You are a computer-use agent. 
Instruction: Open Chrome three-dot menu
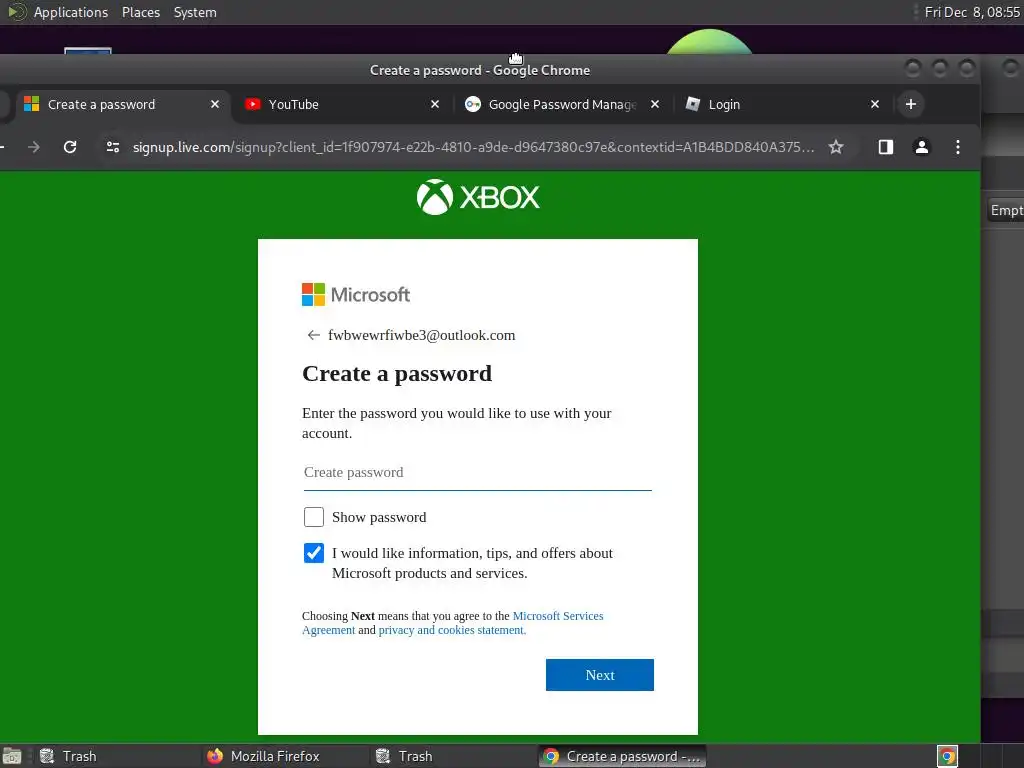pos(957,147)
